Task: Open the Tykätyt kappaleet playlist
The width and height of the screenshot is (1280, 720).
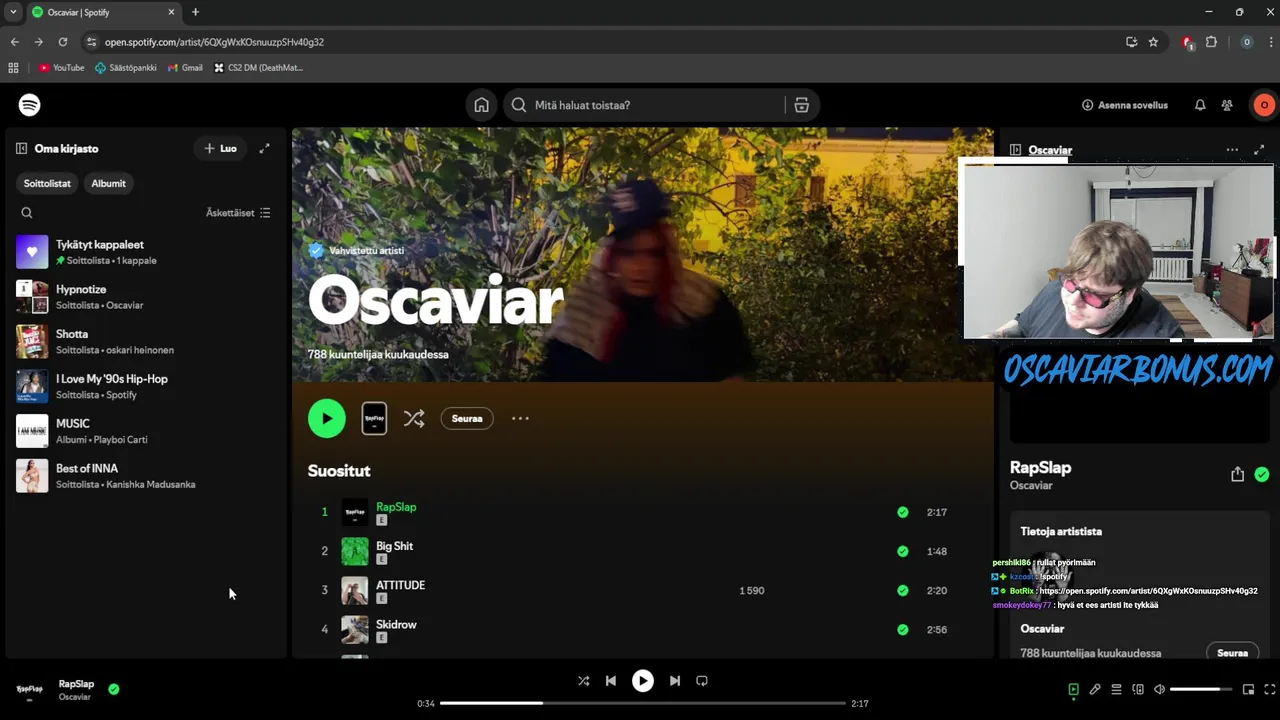Action: (145, 252)
